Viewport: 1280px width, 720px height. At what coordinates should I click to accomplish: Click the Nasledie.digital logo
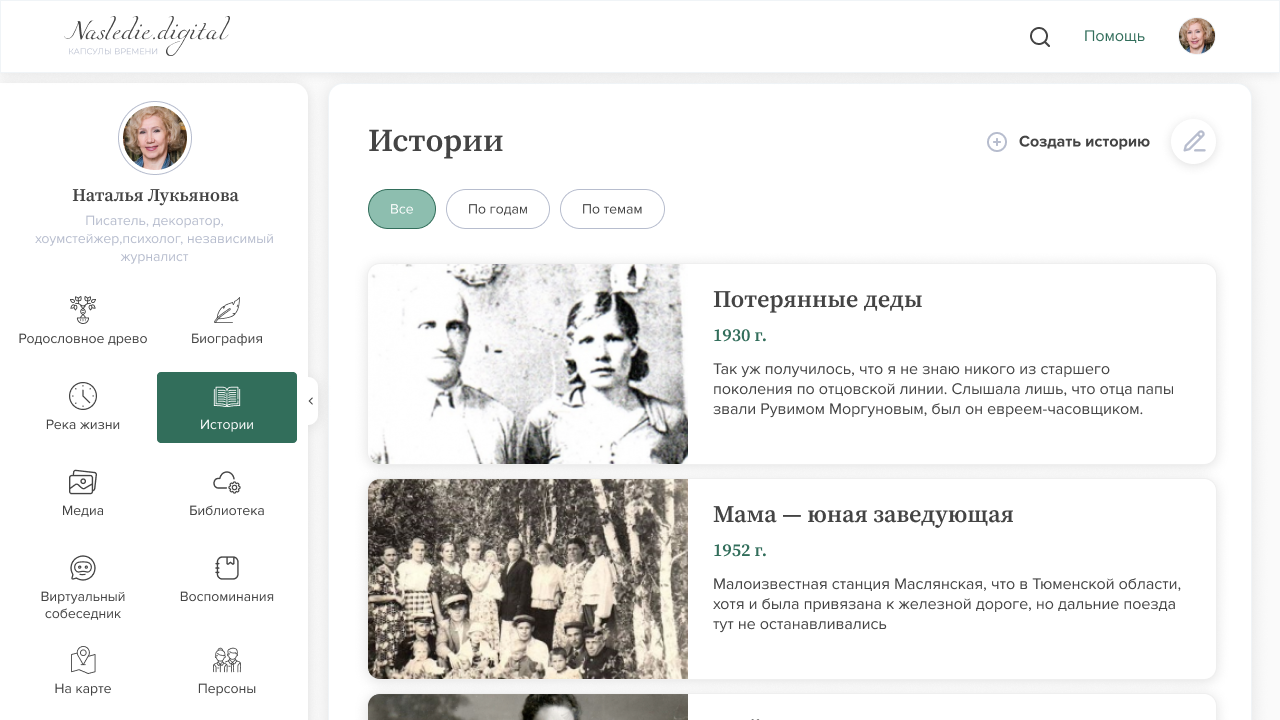[148, 35]
